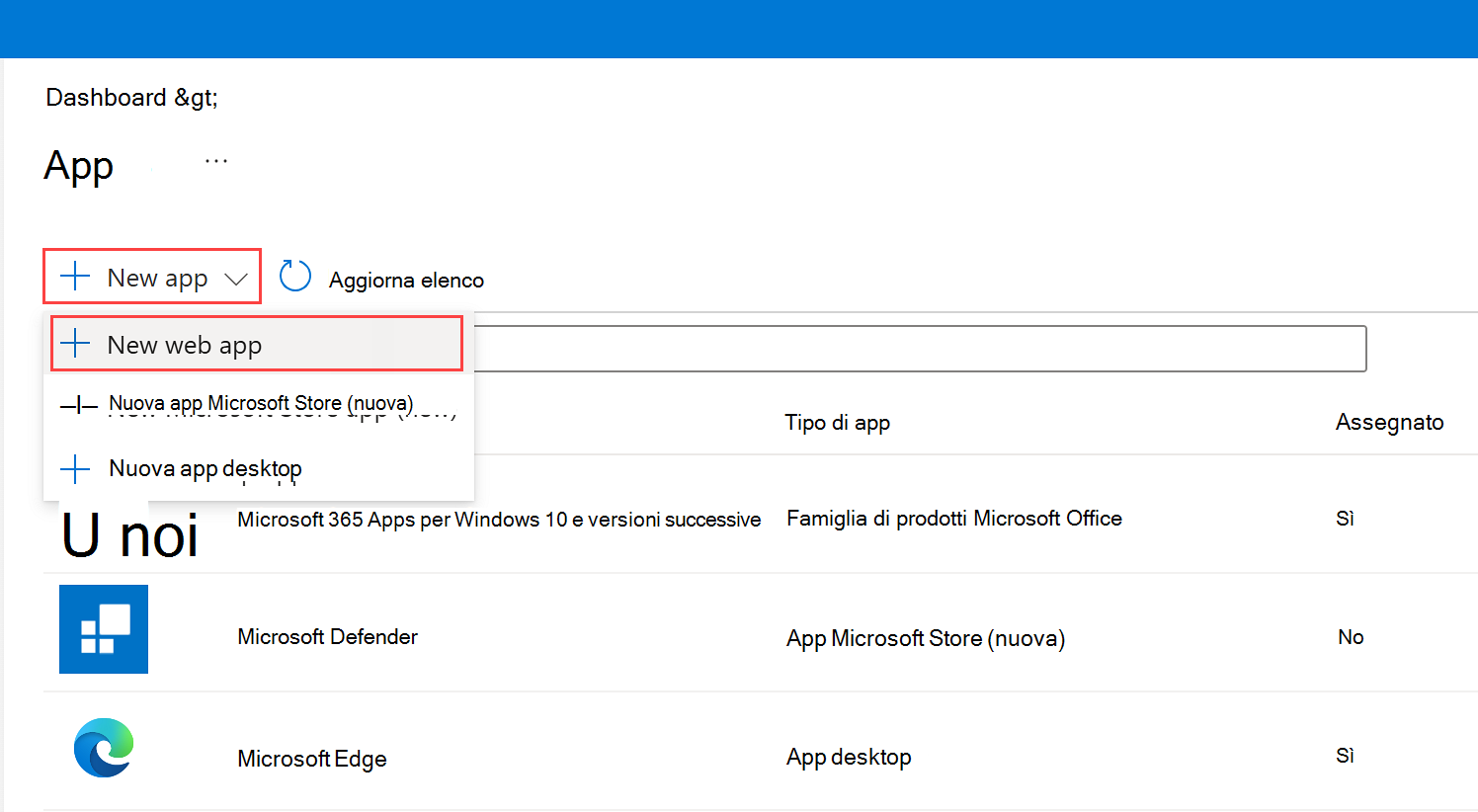This screenshot has width=1478, height=812.
Task: Click Famiglia di prodotti Microsoft Office cell
Action: click(954, 519)
